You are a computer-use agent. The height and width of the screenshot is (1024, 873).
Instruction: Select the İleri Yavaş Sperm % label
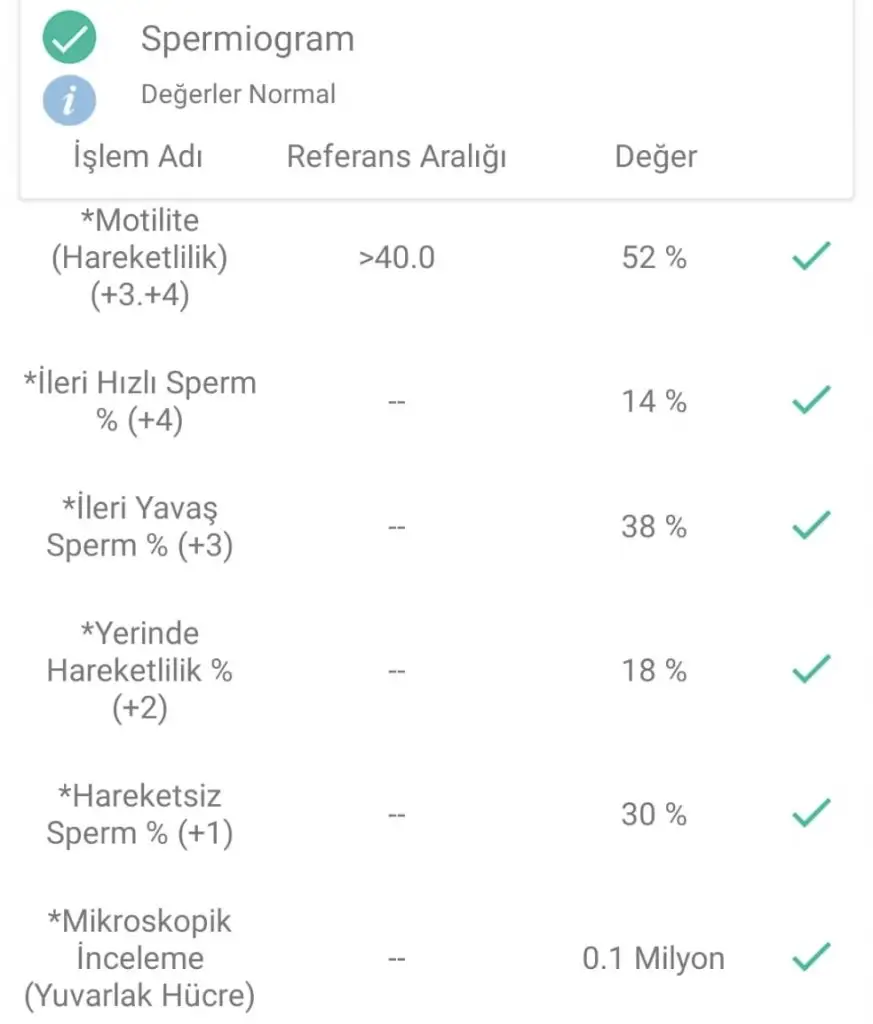[x=140, y=527]
